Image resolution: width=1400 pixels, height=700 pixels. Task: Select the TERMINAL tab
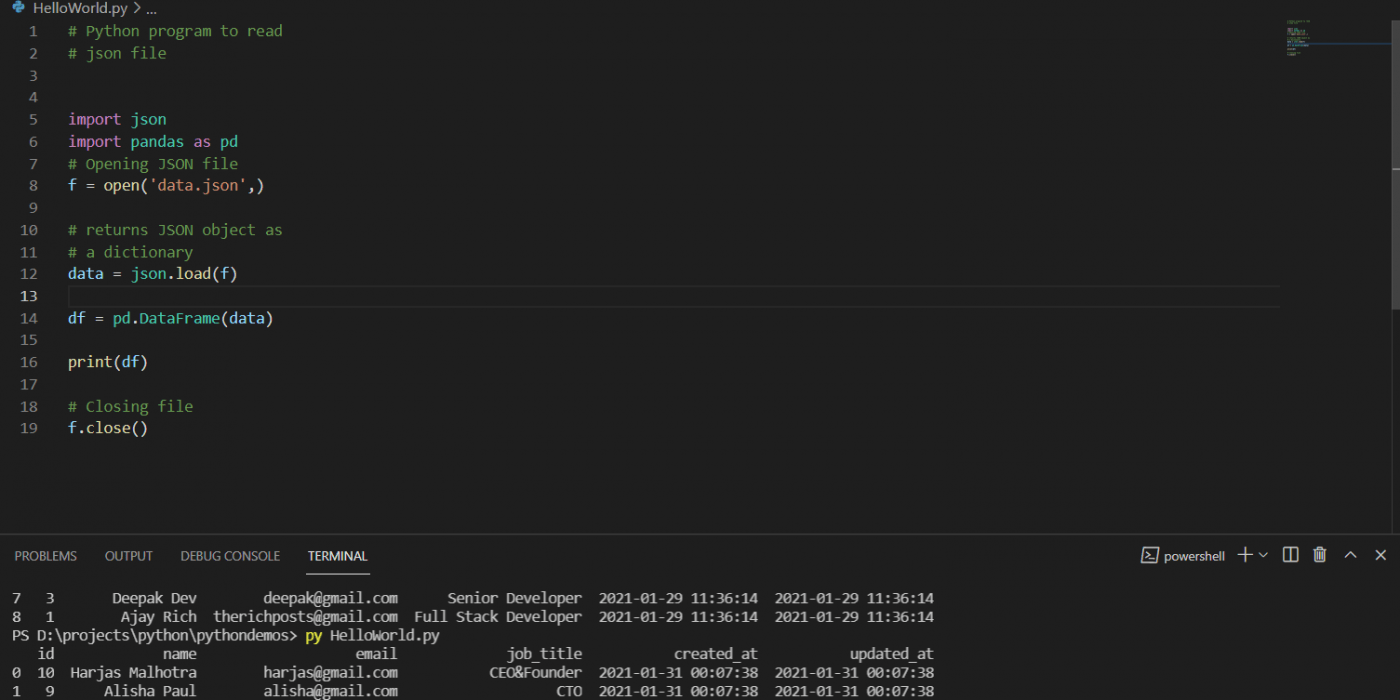tap(337, 555)
